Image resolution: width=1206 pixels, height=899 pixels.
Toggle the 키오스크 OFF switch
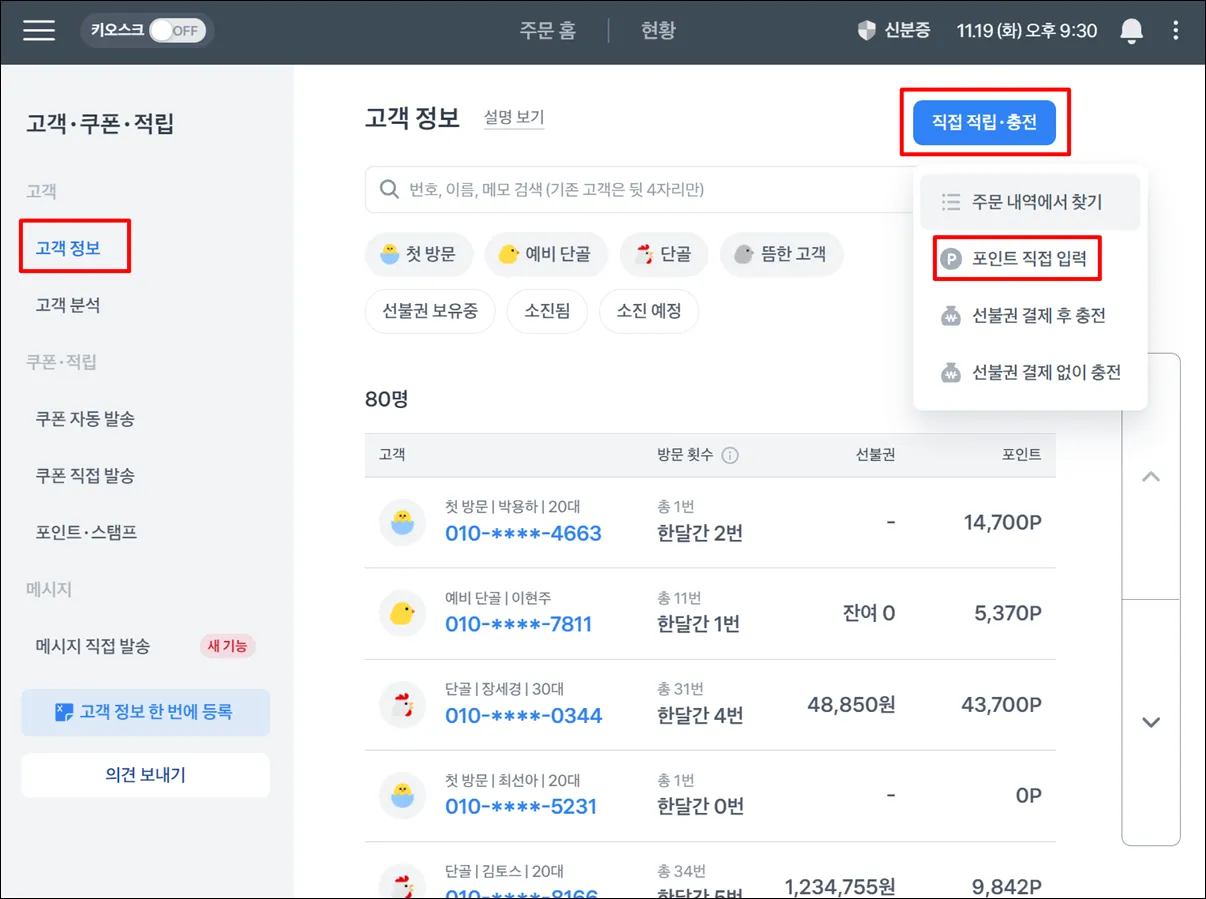point(177,30)
